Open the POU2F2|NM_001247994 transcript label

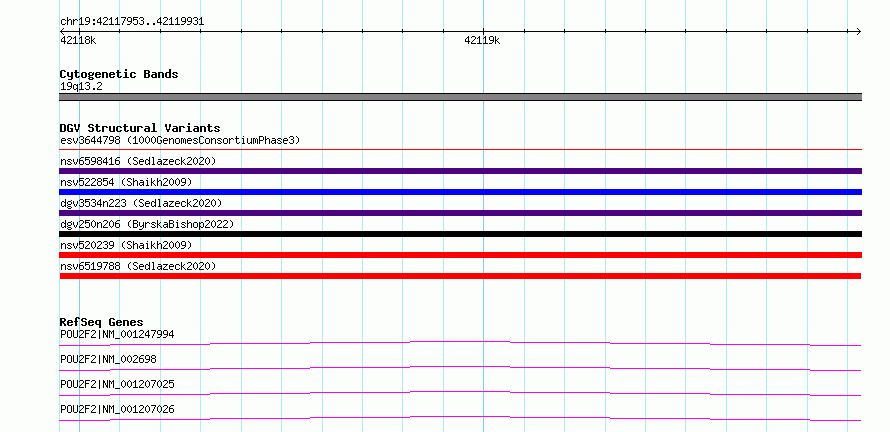tap(117, 334)
